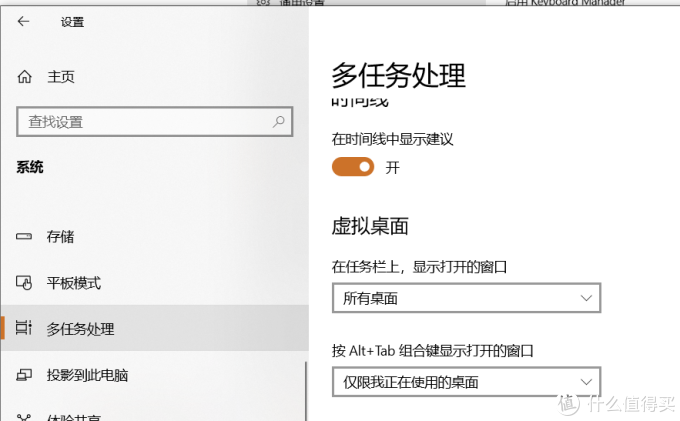Screen dimensions: 680x421
Task: Select the 存储 storage icon
Action: click(x=24, y=236)
